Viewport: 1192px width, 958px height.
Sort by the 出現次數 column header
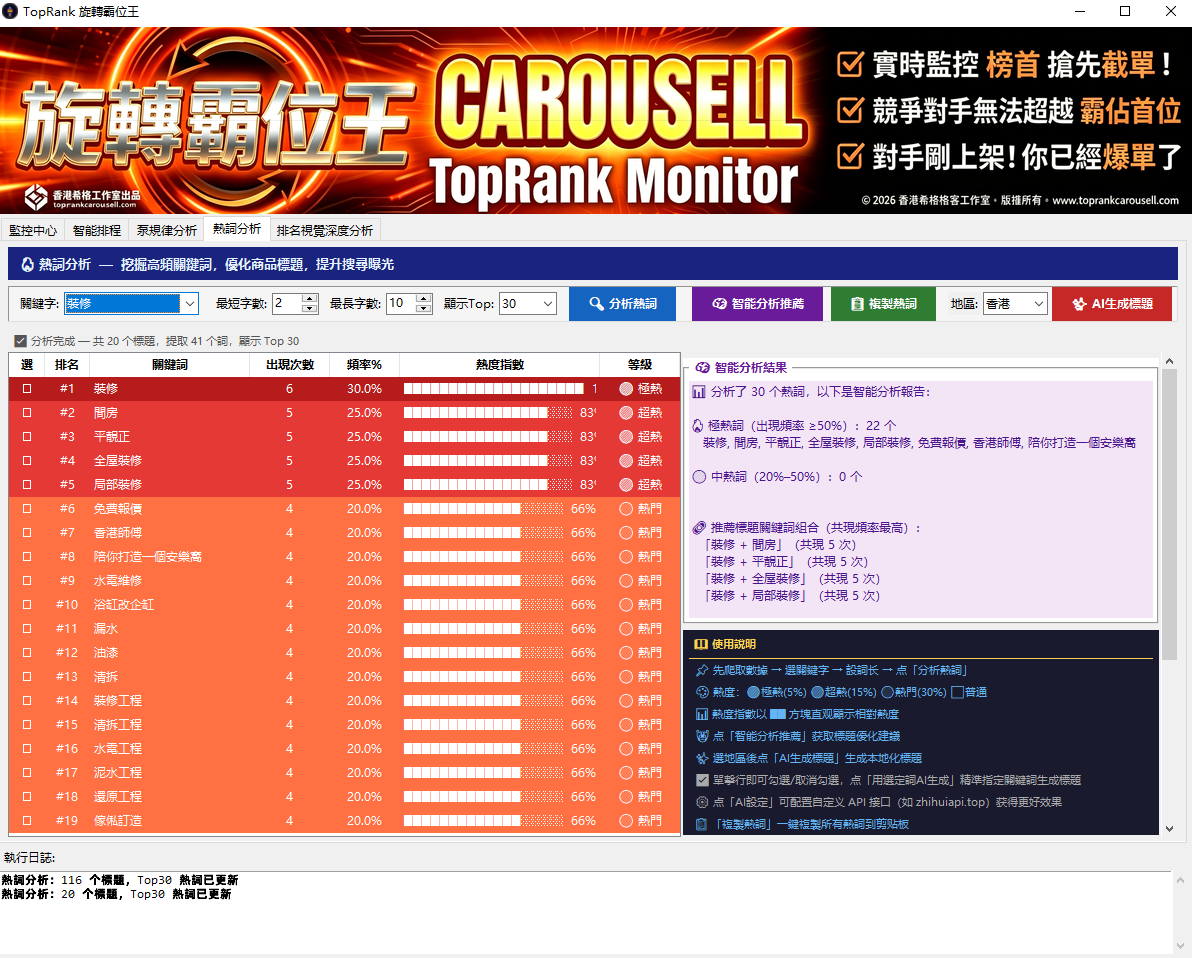[x=290, y=365]
